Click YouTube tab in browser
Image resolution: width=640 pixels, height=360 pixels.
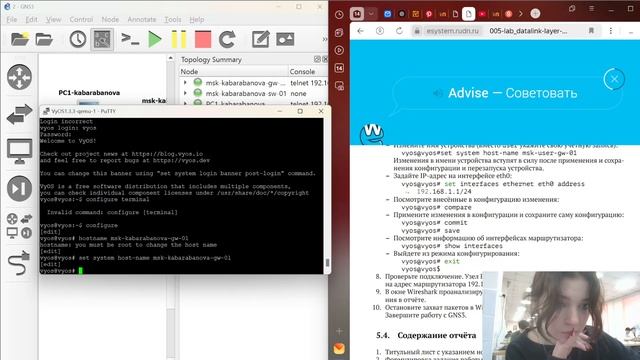[x=482, y=14]
